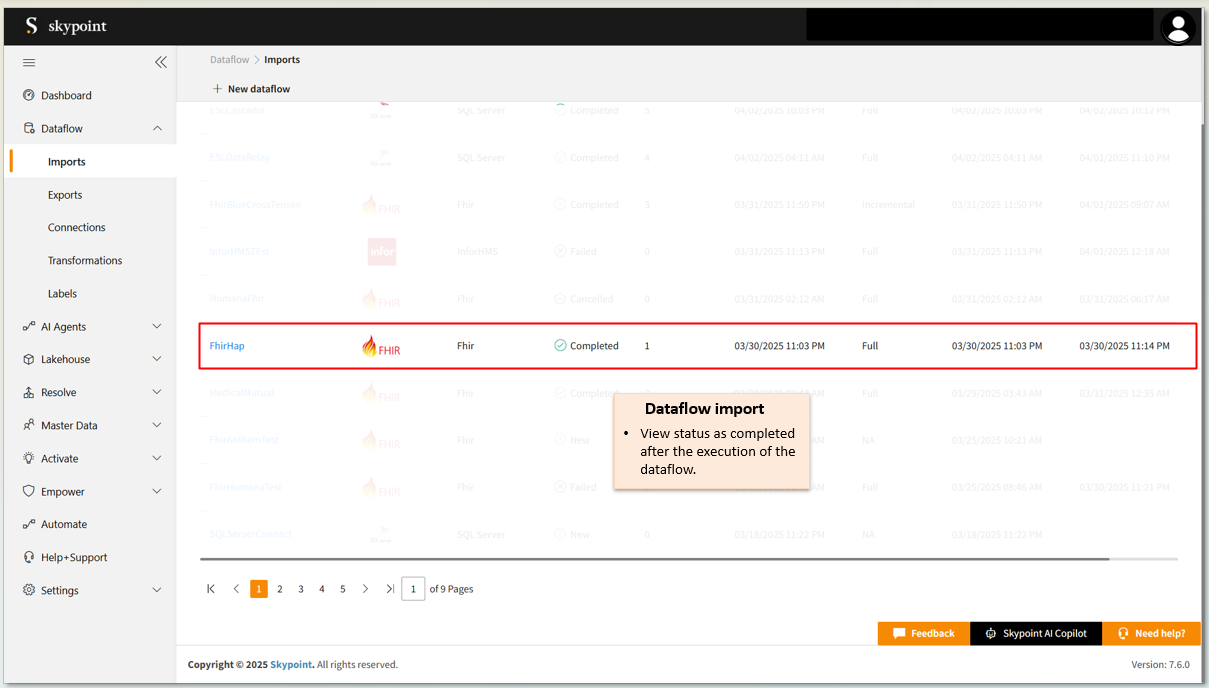Click the Master Data icon
This screenshot has height=688, width=1209.
coord(29,426)
